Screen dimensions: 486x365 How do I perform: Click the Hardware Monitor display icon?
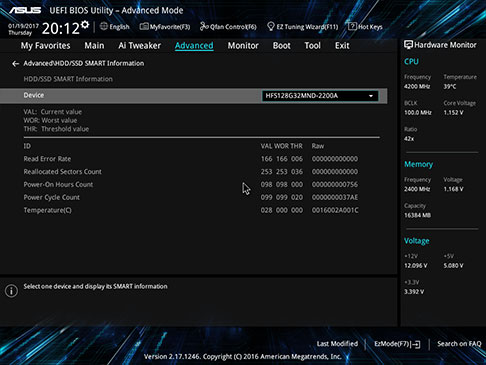pyautogui.click(x=408, y=45)
